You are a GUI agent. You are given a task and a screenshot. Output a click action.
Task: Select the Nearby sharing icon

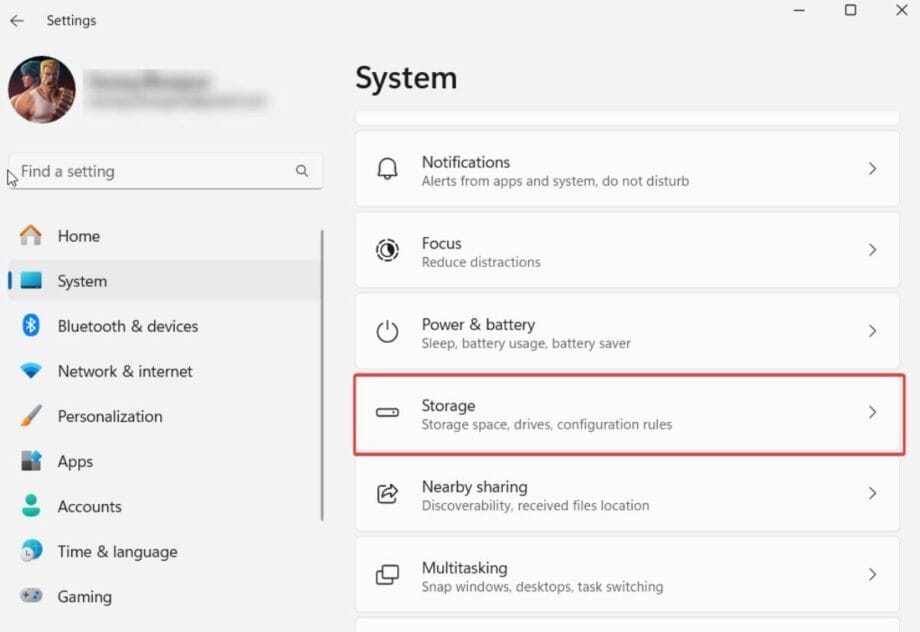tap(387, 494)
